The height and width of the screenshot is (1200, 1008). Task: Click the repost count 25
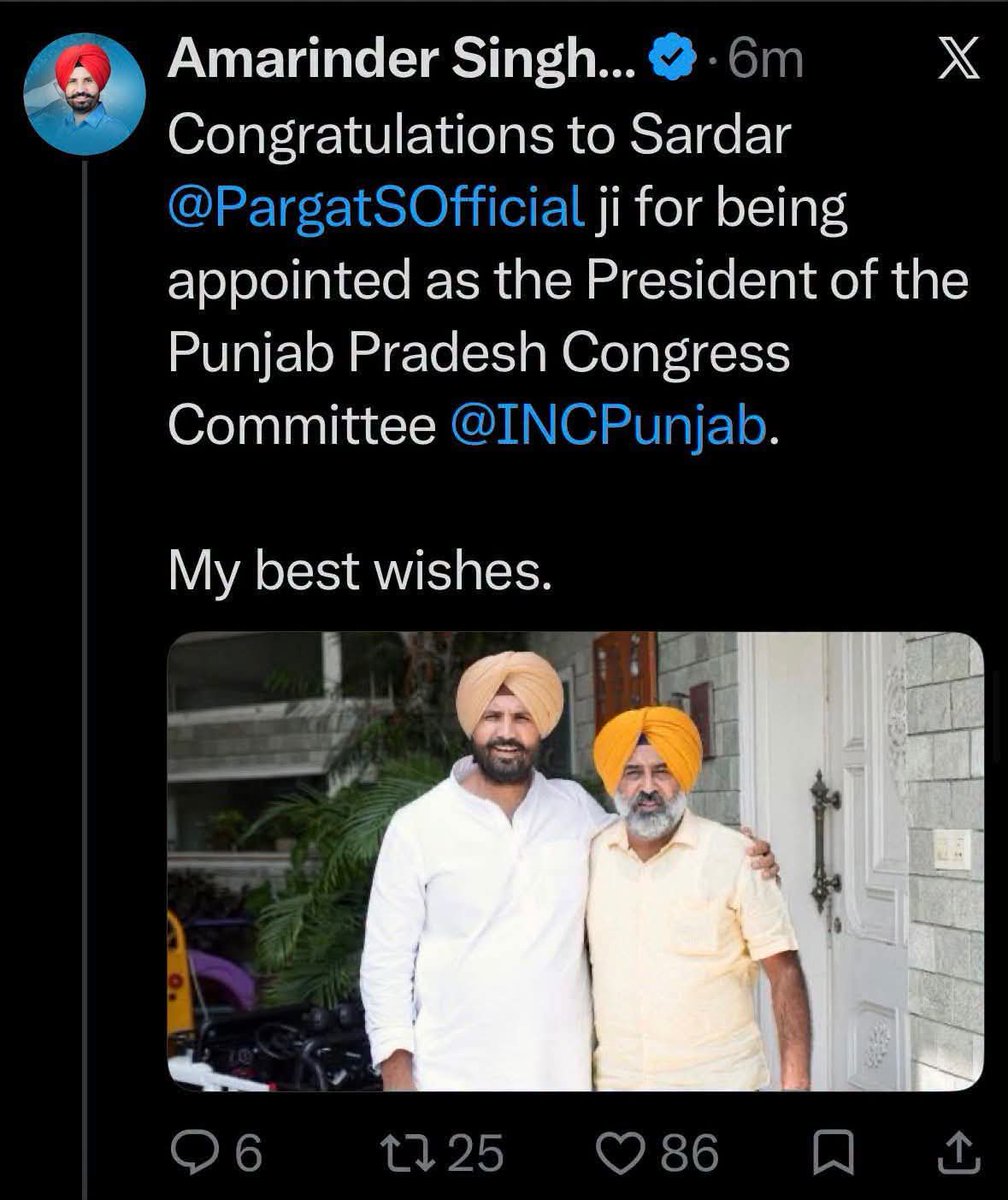[475, 1154]
